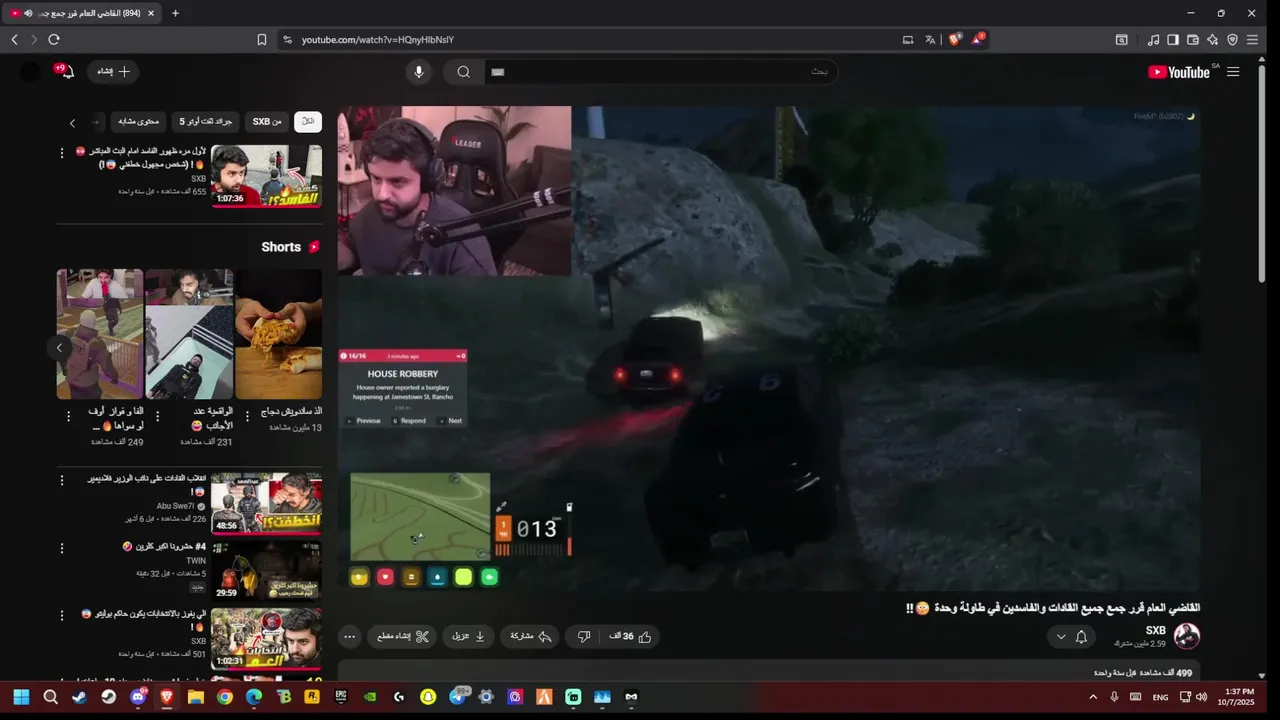1280x720 pixels.
Task: Open more actions ellipsis under video
Action: 349,636
